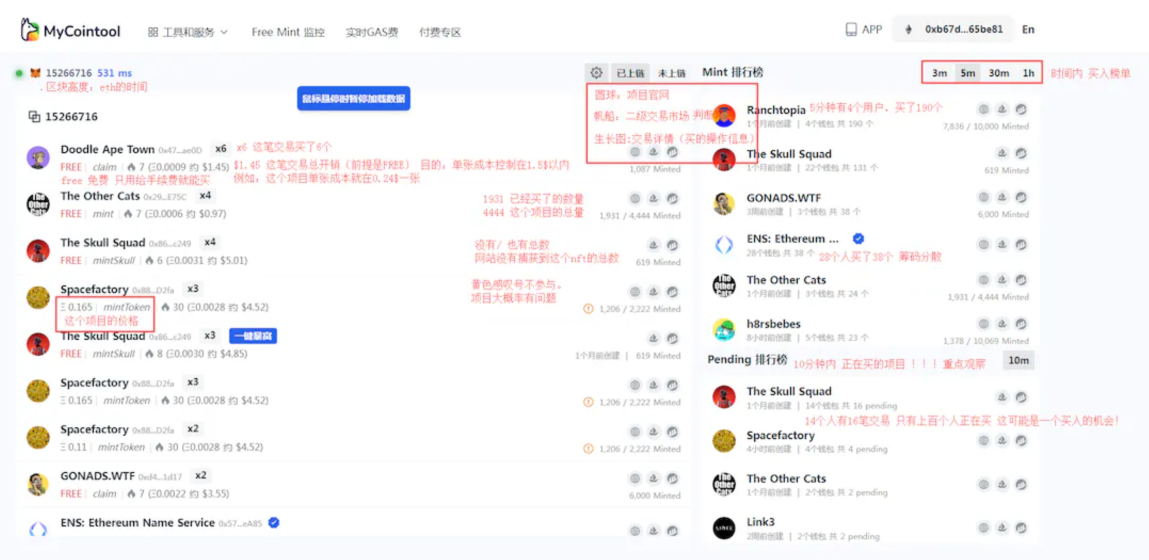This screenshot has height=560, width=1149.
Task: Open h8rsbebes sailboat marketplace icon
Action: click(1002, 324)
